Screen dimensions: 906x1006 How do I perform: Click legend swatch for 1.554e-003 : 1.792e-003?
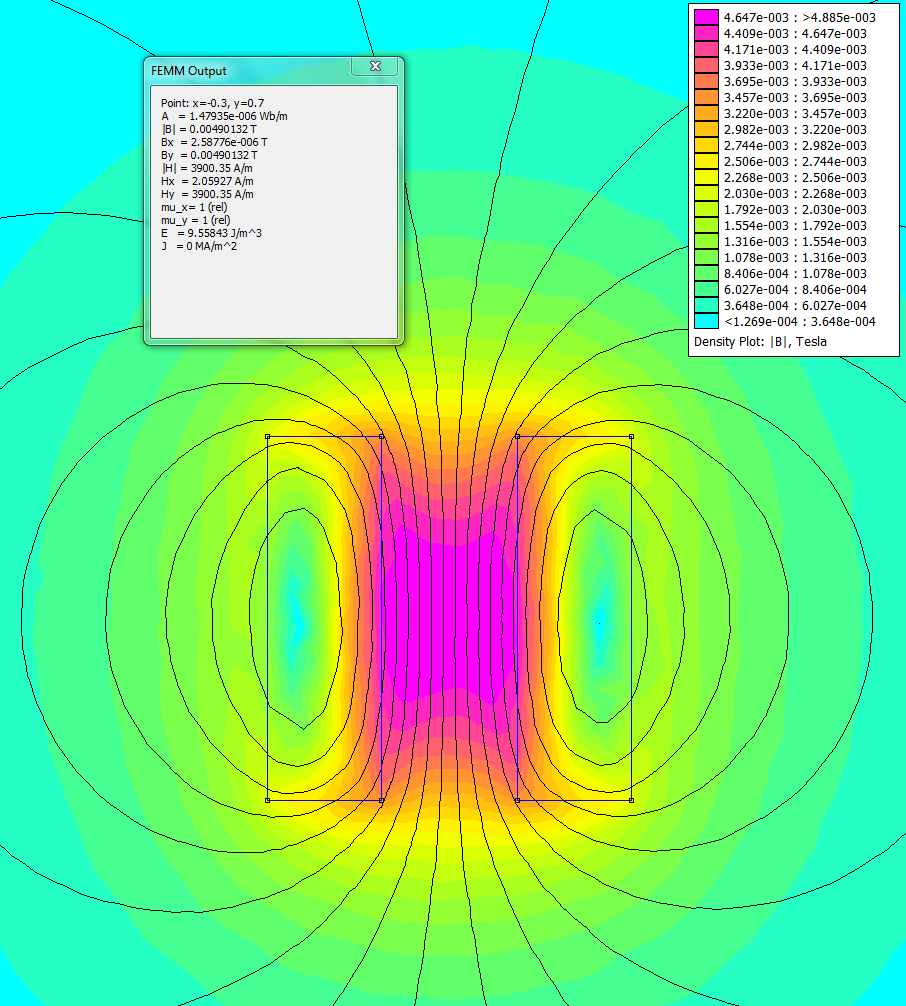[706, 225]
